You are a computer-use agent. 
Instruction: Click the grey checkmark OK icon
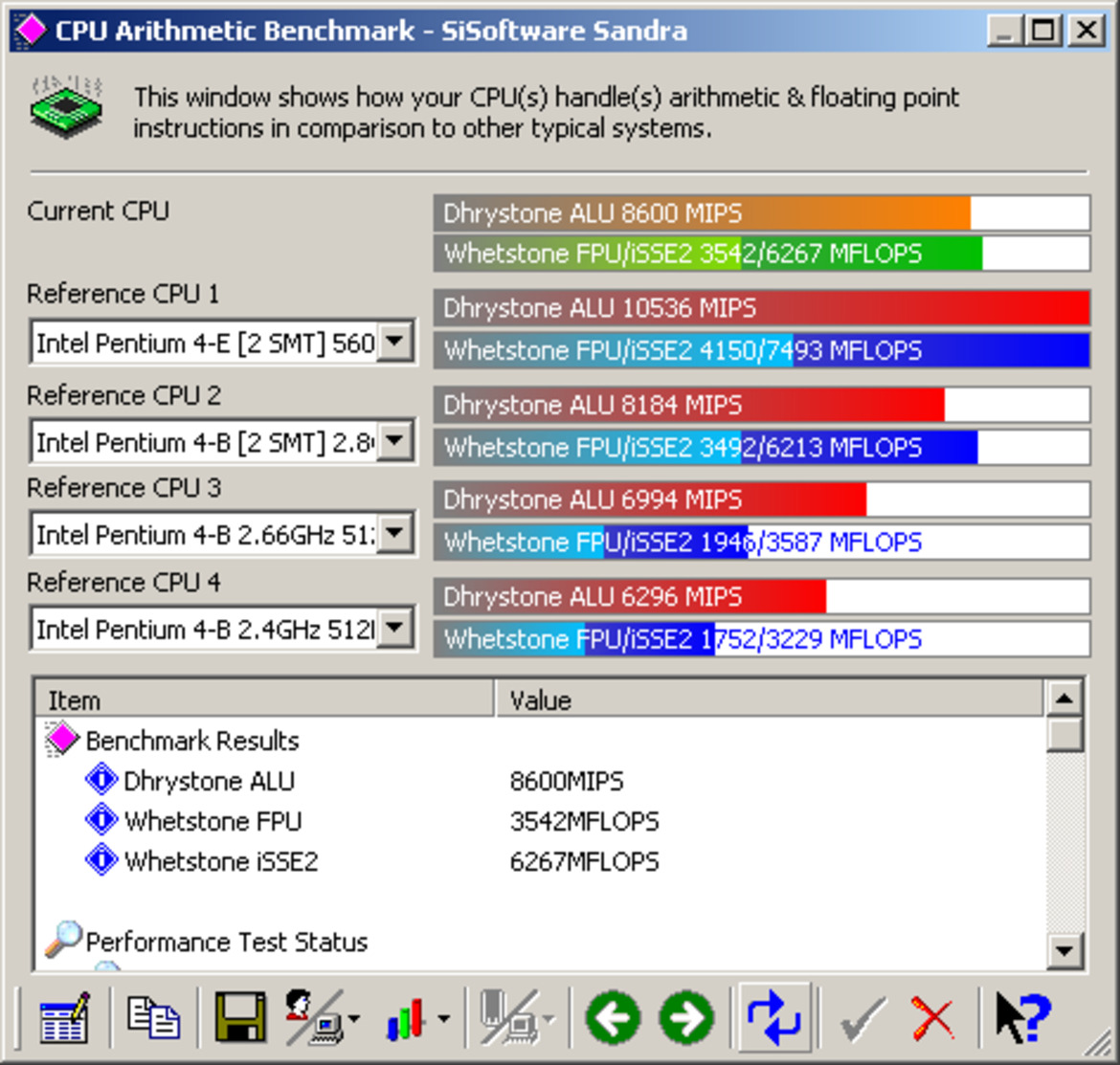pos(863,1019)
